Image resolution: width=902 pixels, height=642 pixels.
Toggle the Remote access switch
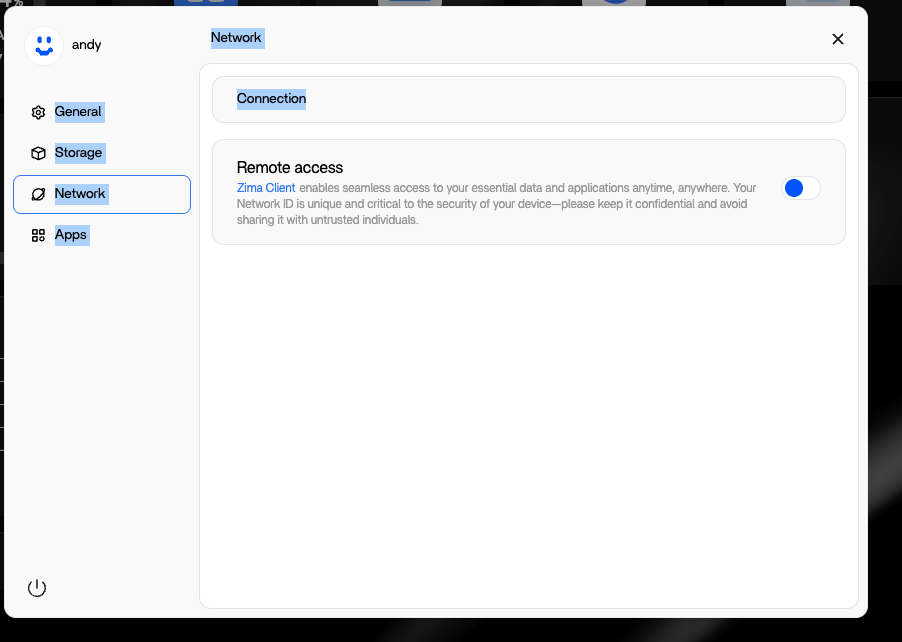pyautogui.click(x=801, y=188)
